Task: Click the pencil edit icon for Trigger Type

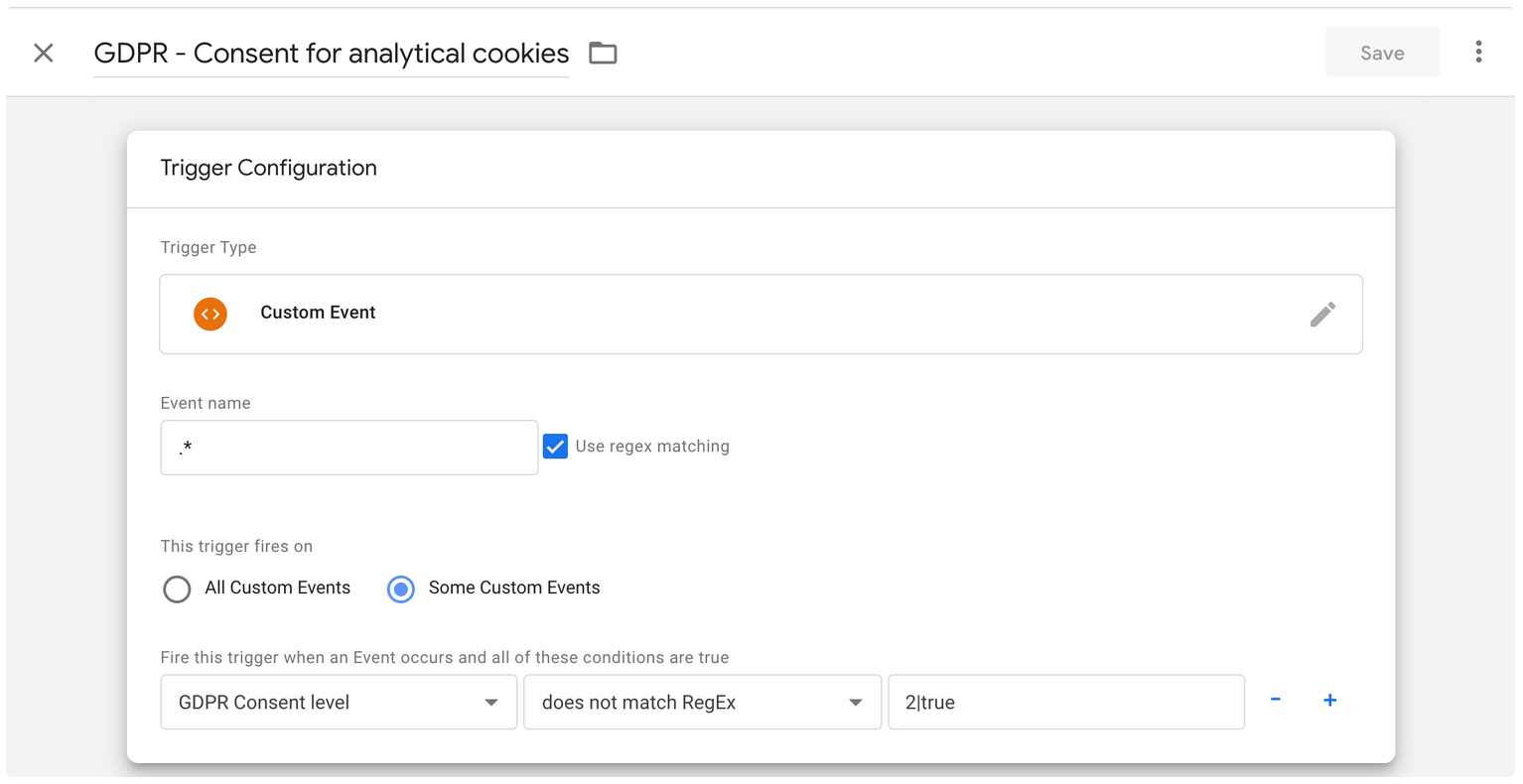Action: point(1322,315)
